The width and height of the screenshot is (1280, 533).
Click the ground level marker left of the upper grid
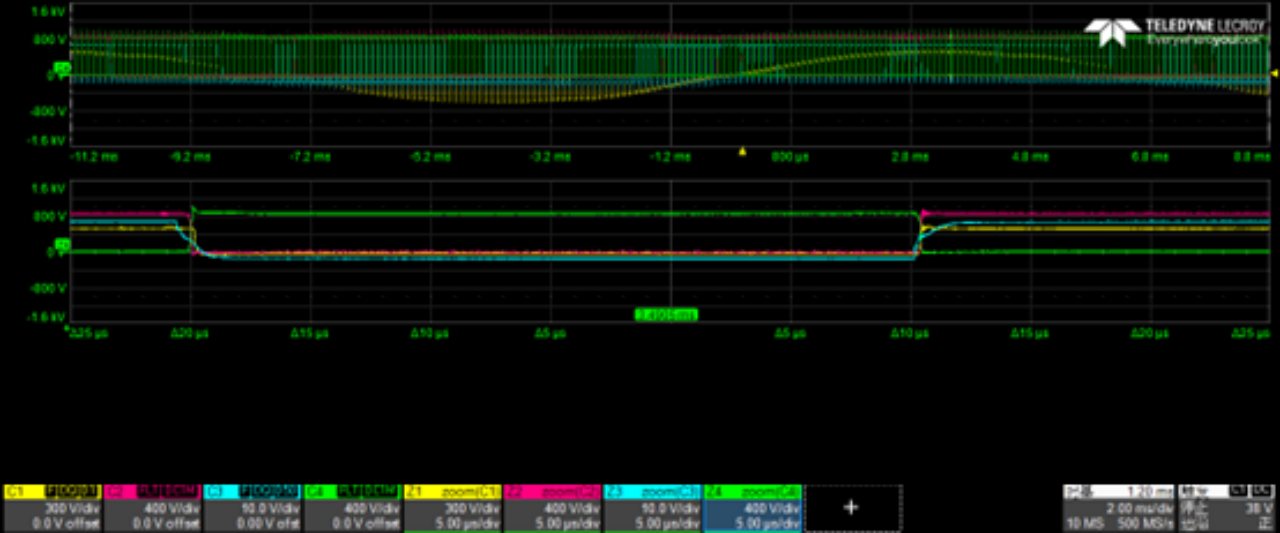click(63, 68)
